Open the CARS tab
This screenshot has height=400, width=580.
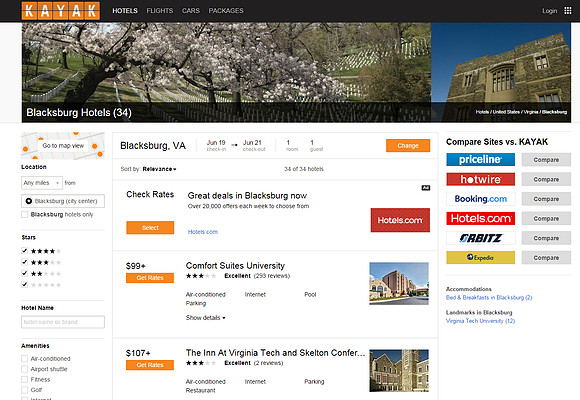(191, 11)
